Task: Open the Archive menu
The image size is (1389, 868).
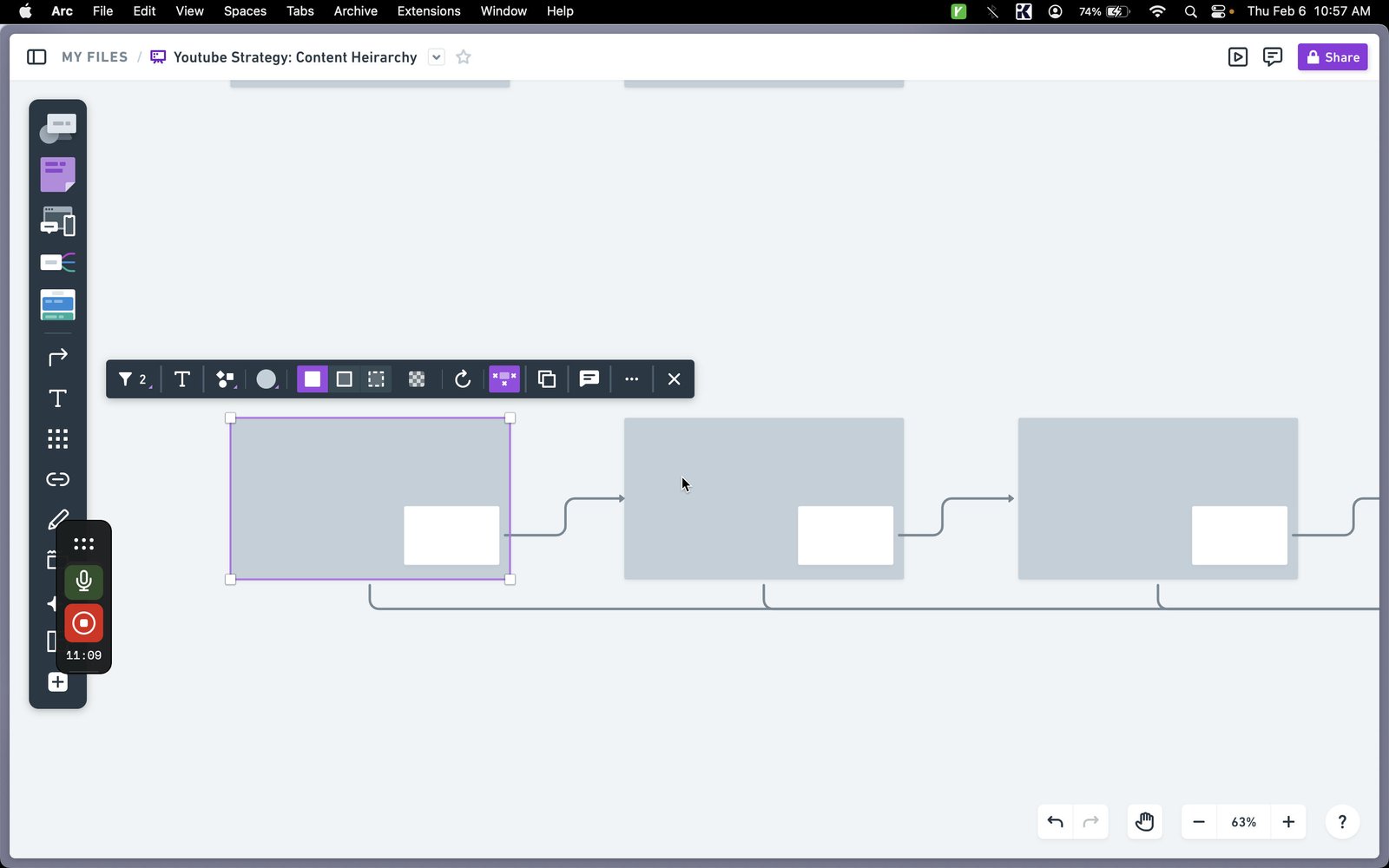Action: pyautogui.click(x=356, y=11)
